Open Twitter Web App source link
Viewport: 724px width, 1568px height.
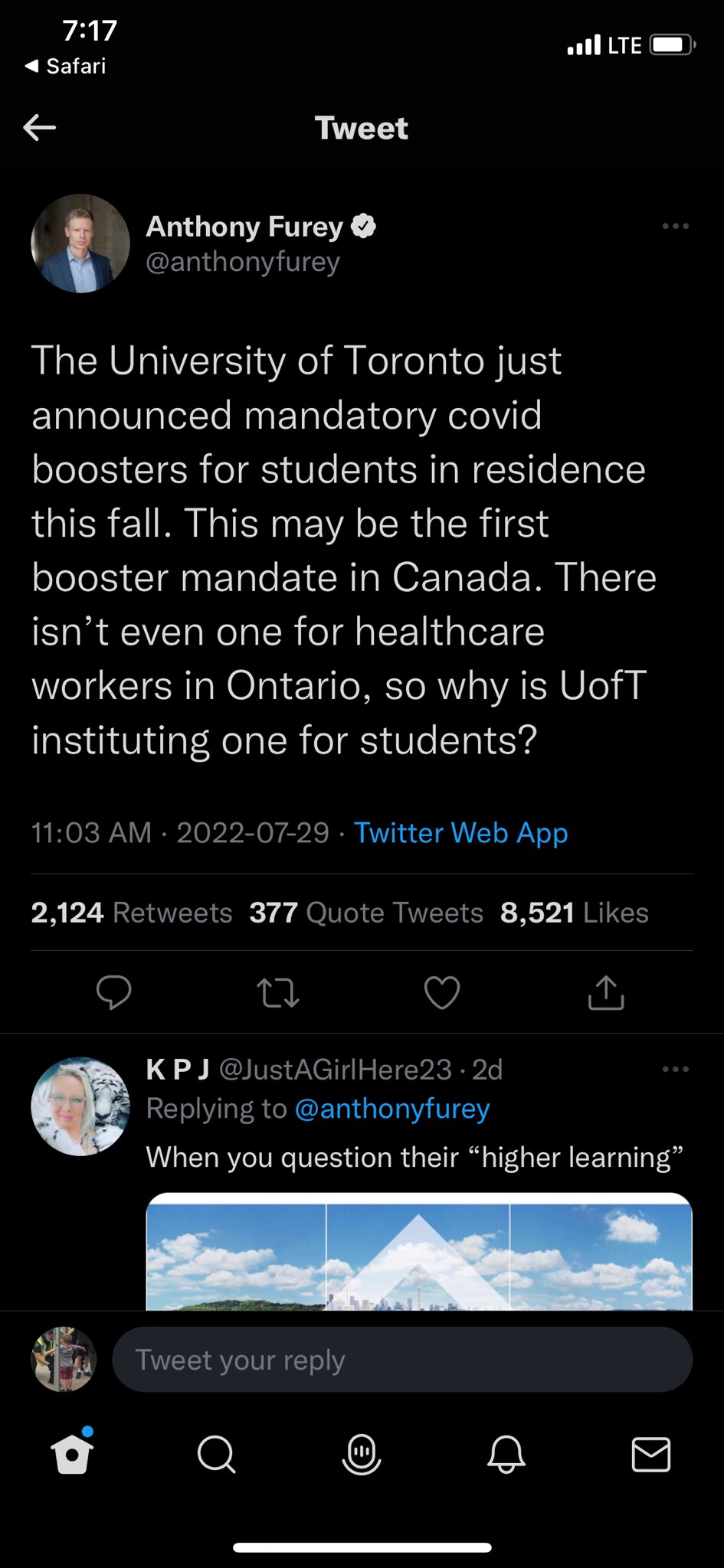(x=460, y=833)
